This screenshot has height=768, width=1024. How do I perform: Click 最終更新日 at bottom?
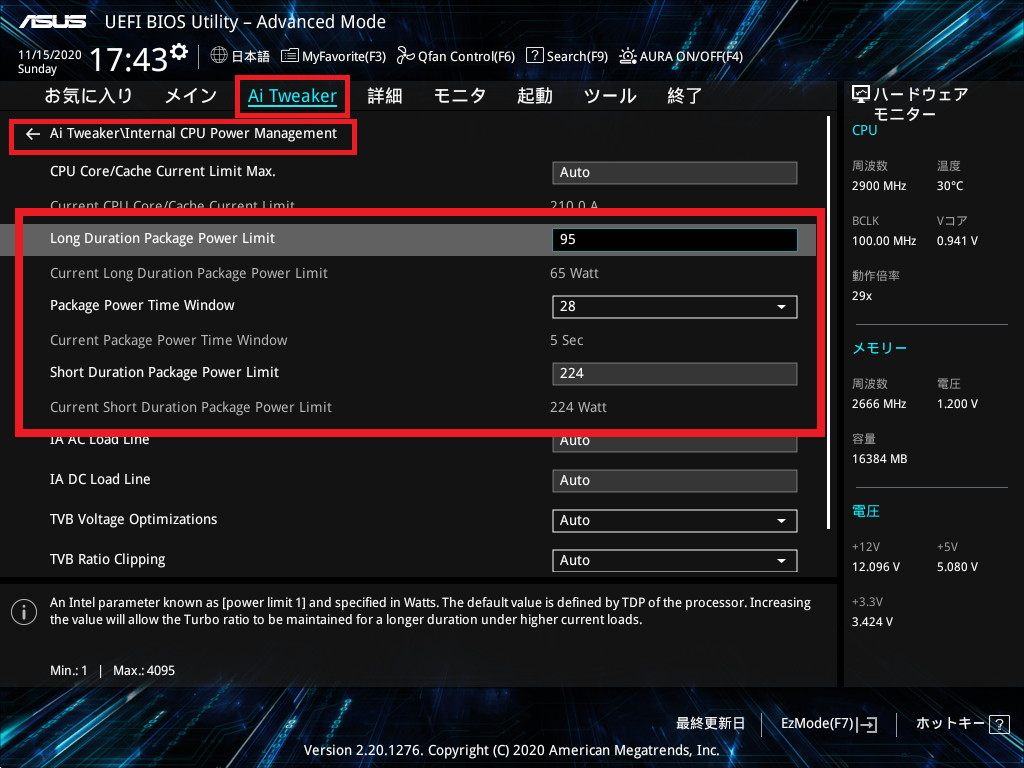tap(710, 723)
